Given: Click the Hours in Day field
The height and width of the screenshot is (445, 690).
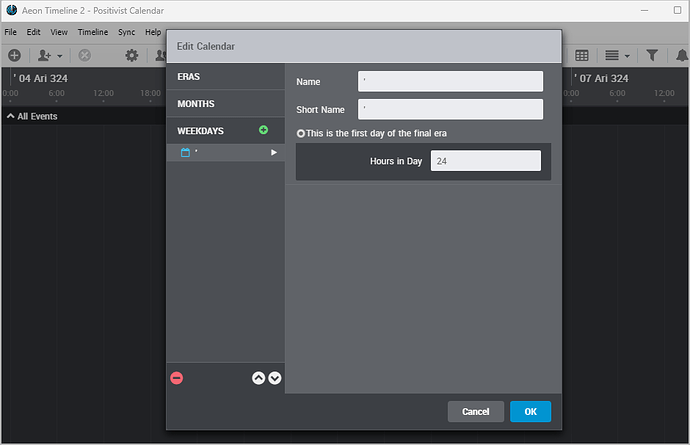Looking at the screenshot, I should click(x=485, y=161).
